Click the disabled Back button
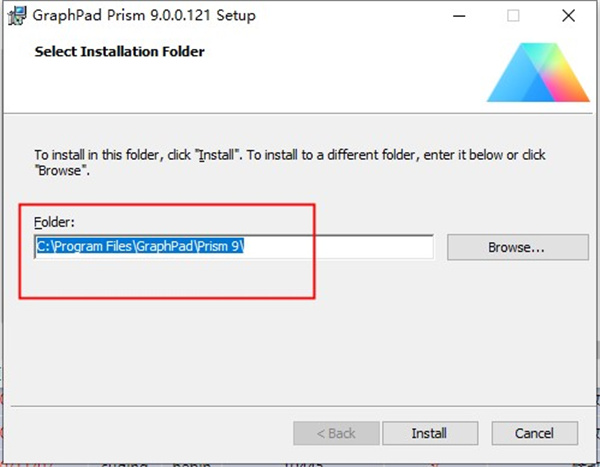The width and height of the screenshot is (600, 467). pos(336,433)
